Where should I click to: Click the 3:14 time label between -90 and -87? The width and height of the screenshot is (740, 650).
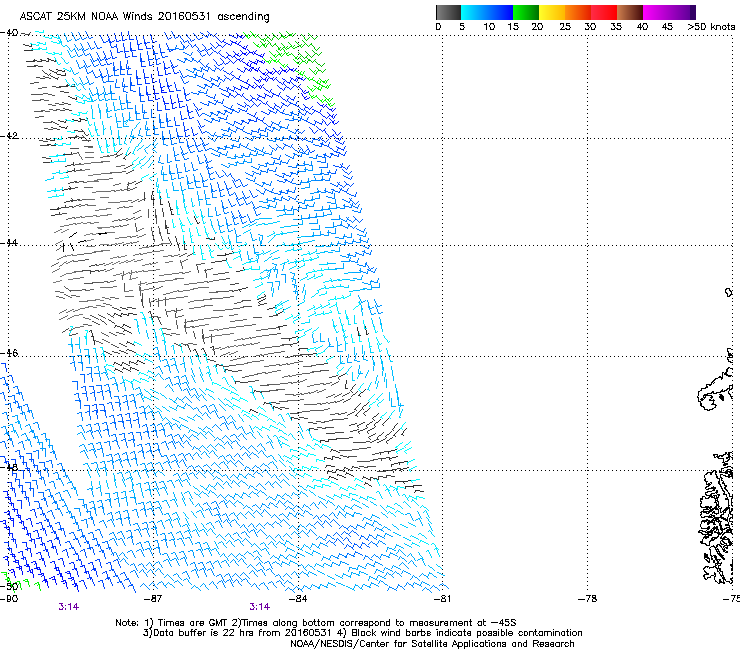[68, 607]
